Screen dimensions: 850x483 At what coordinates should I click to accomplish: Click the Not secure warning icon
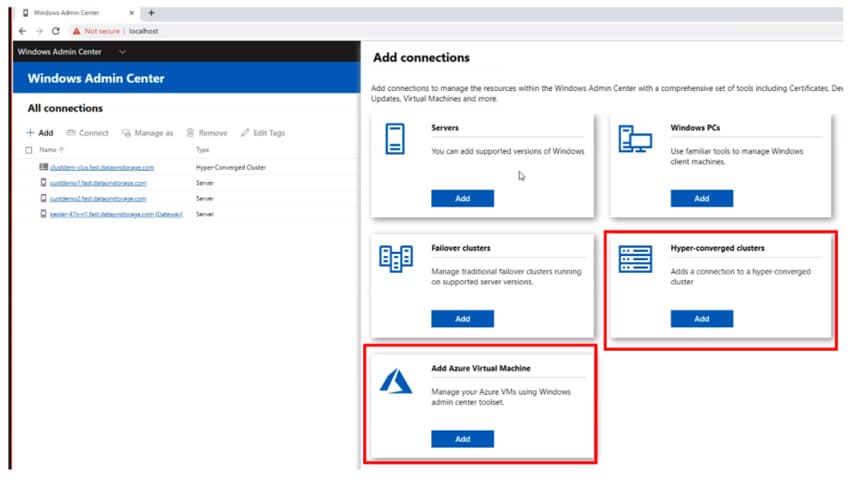click(76, 31)
